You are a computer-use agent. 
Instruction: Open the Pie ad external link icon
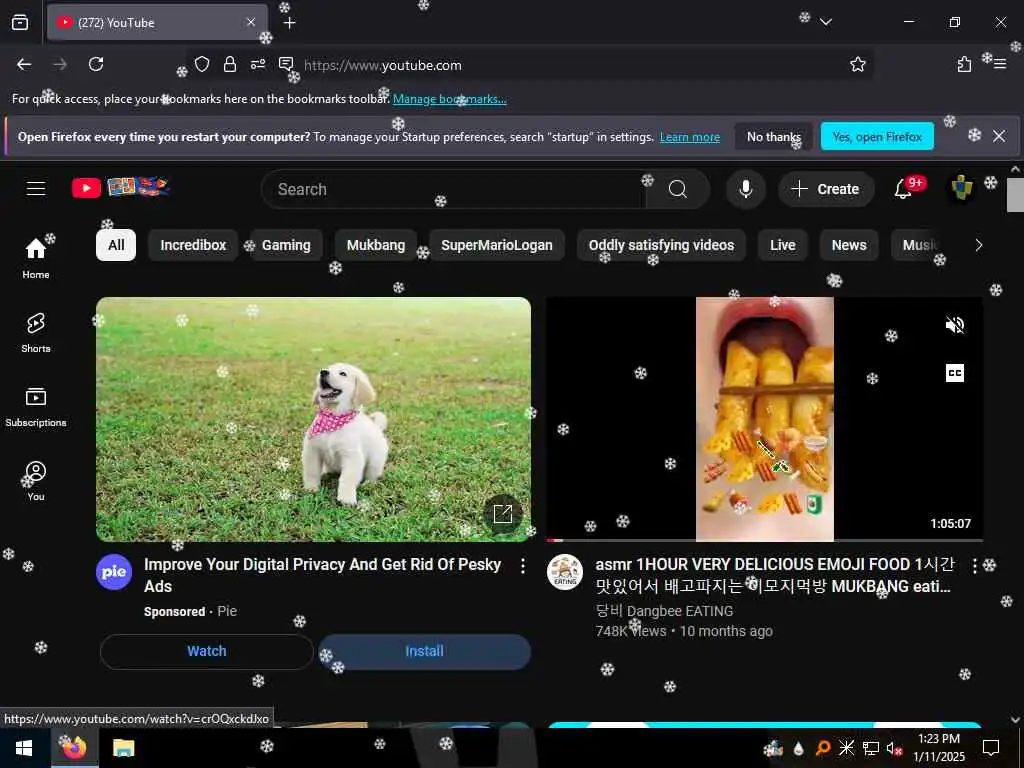click(503, 514)
